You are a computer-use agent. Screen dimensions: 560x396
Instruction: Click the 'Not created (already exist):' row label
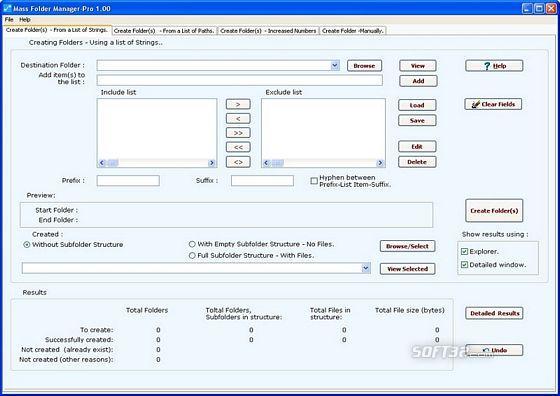[x=67, y=350]
